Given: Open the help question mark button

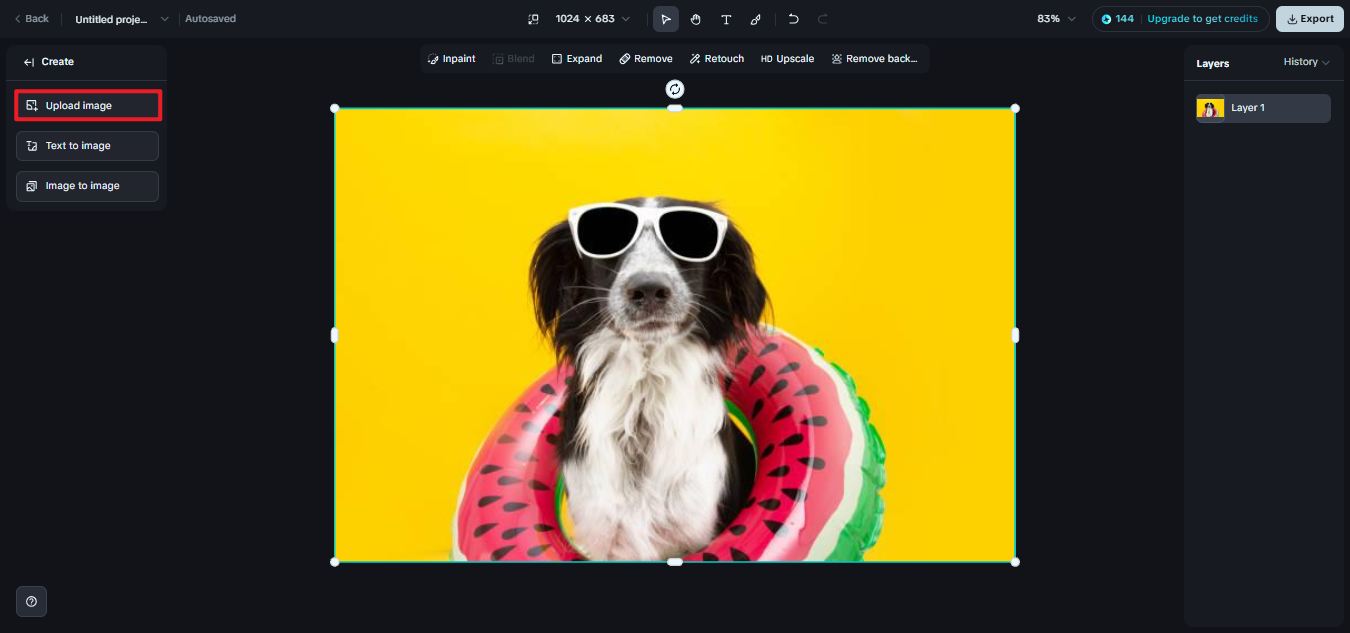Looking at the screenshot, I should [x=32, y=601].
